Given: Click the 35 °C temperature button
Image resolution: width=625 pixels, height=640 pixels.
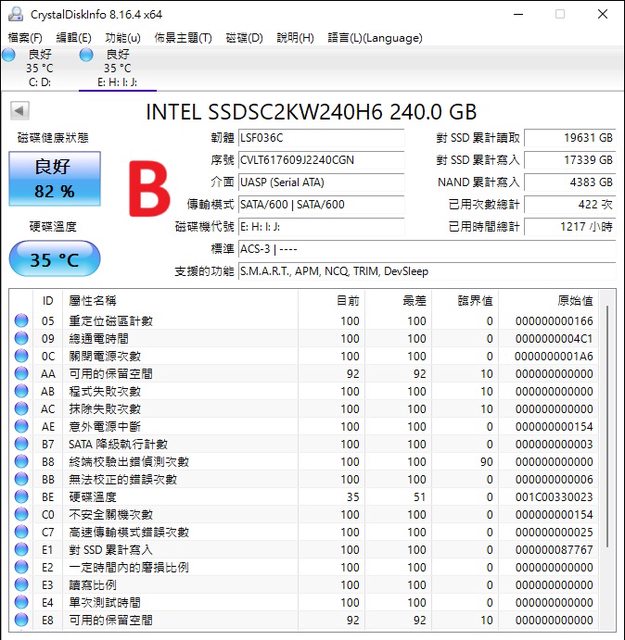Looking at the screenshot, I should [54, 260].
